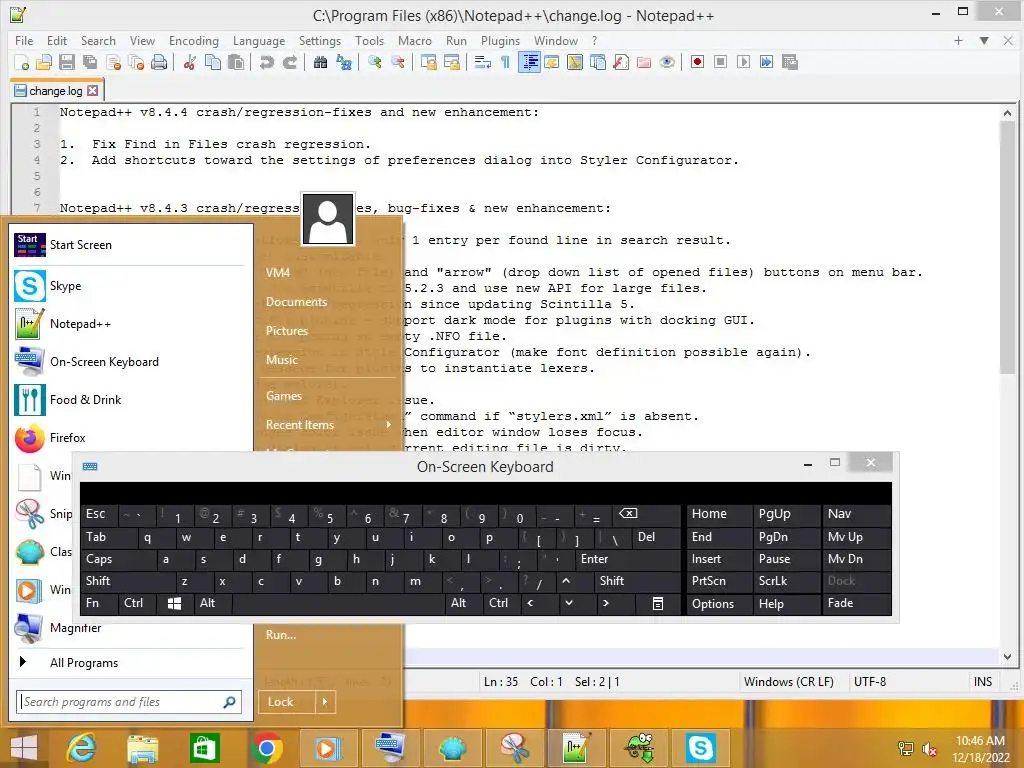
Task: Click the plus button on menu bar
Action: pyautogui.click(x=958, y=40)
